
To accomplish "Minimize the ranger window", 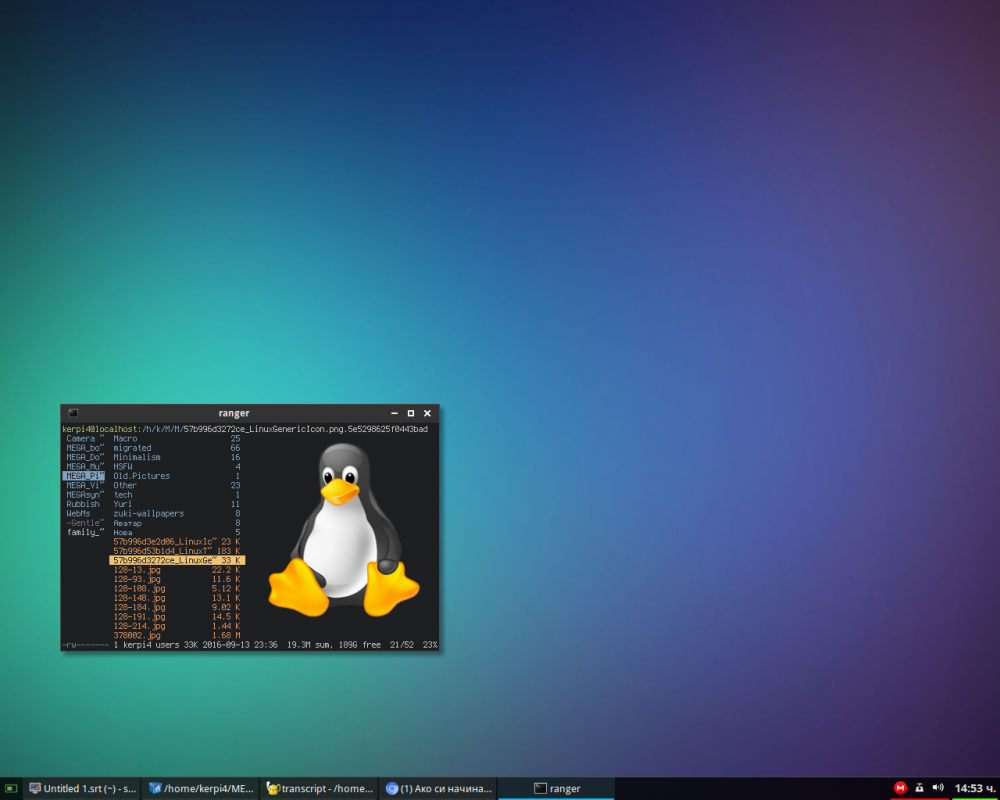I will [x=394, y=413].
